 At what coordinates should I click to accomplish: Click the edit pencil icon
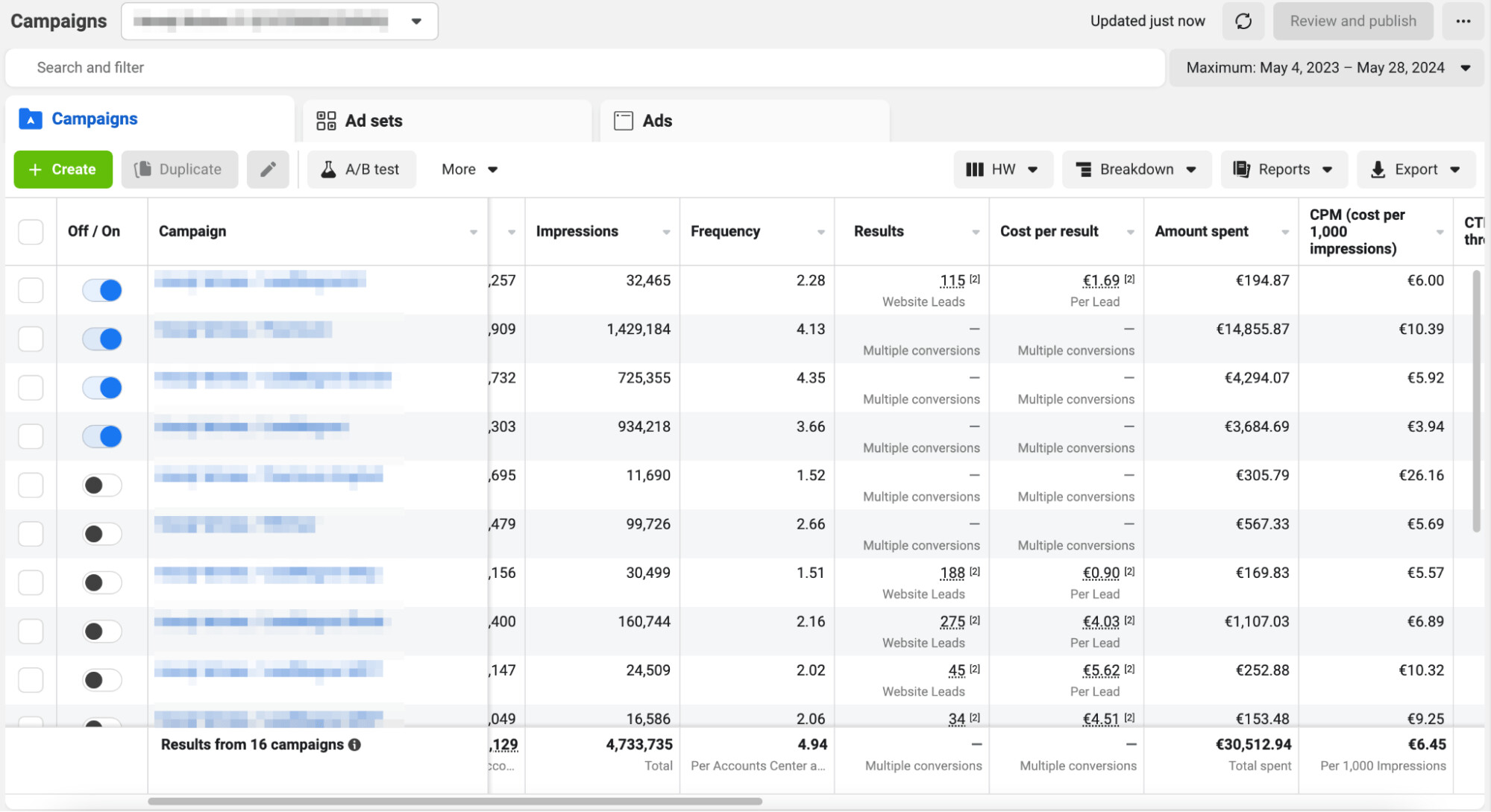(x=268, y=169)
